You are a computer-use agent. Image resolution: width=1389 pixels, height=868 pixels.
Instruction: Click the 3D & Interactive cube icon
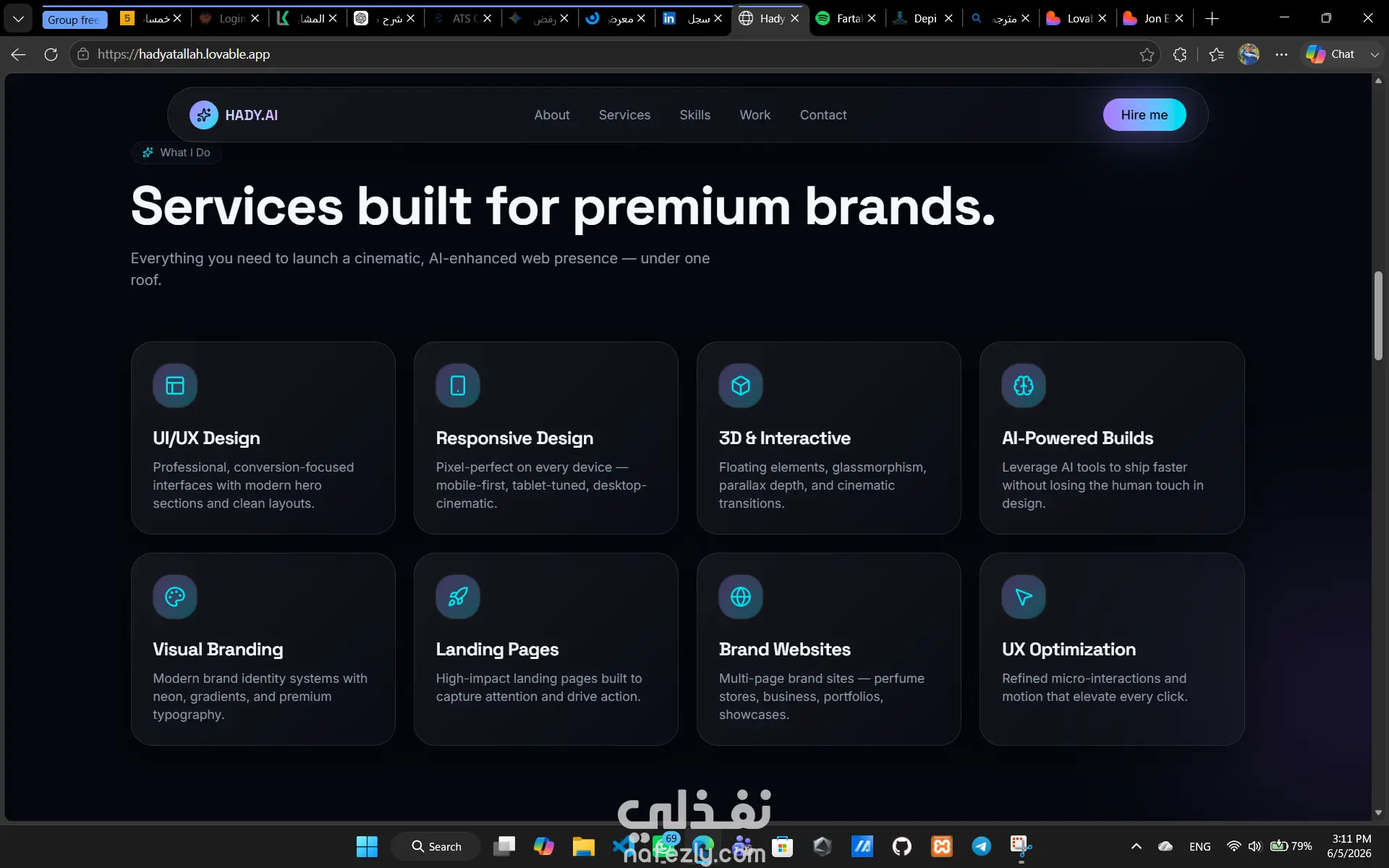coord(741,386)
